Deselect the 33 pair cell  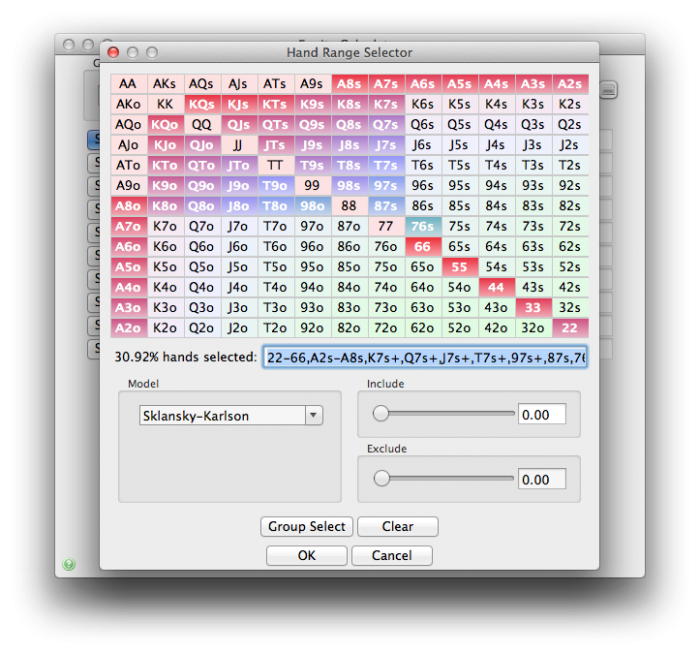click(533, 308)
